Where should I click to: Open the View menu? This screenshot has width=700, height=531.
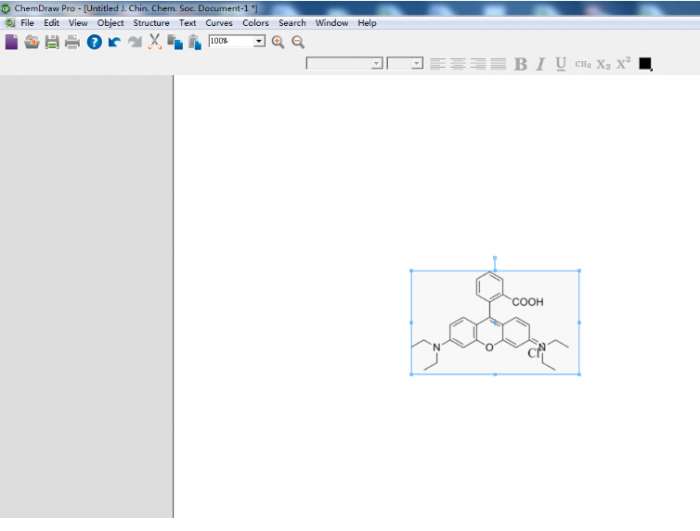point(78,23)
